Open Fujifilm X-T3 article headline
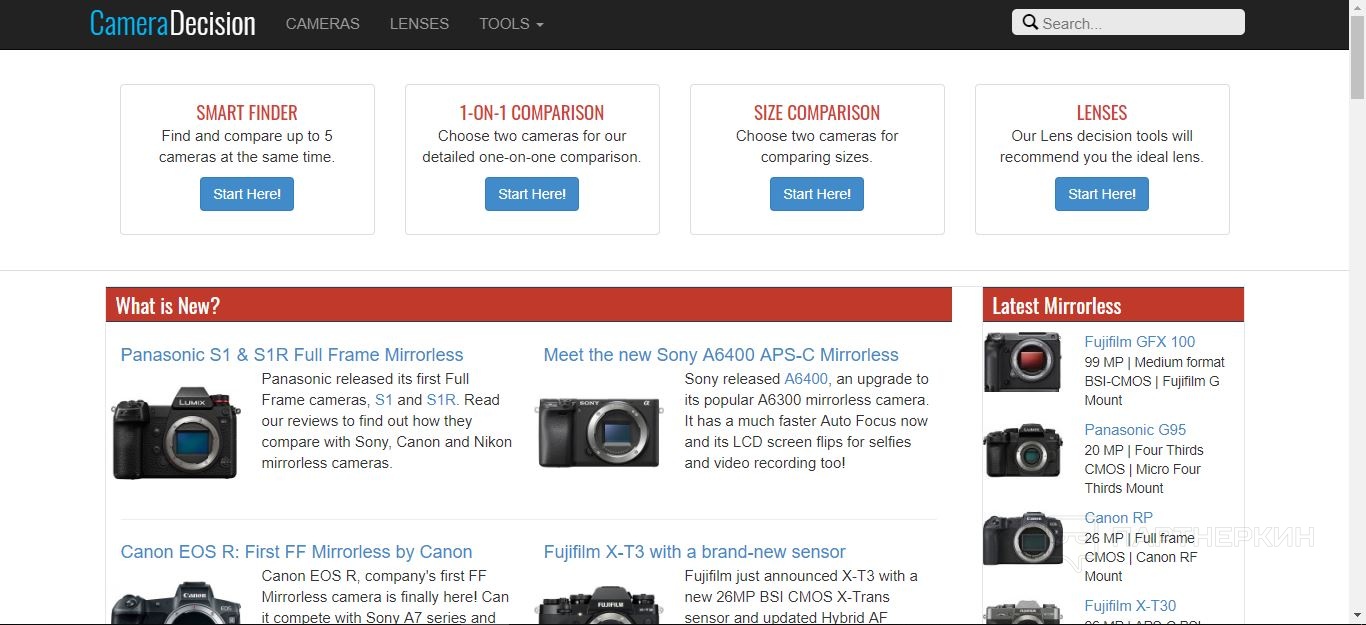The height and width of the screenshot is (625, 1366). pos(694,552)
